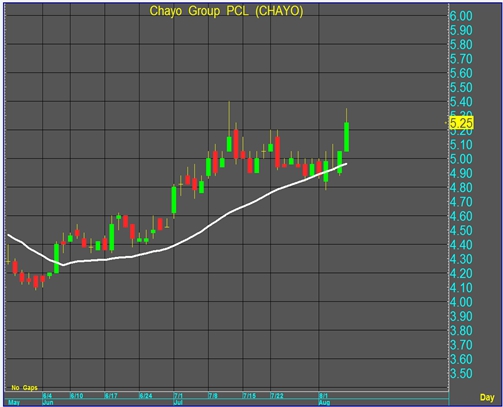Select the 5.90 price axis label
503x407 pixels.
(x=461, y=30)
